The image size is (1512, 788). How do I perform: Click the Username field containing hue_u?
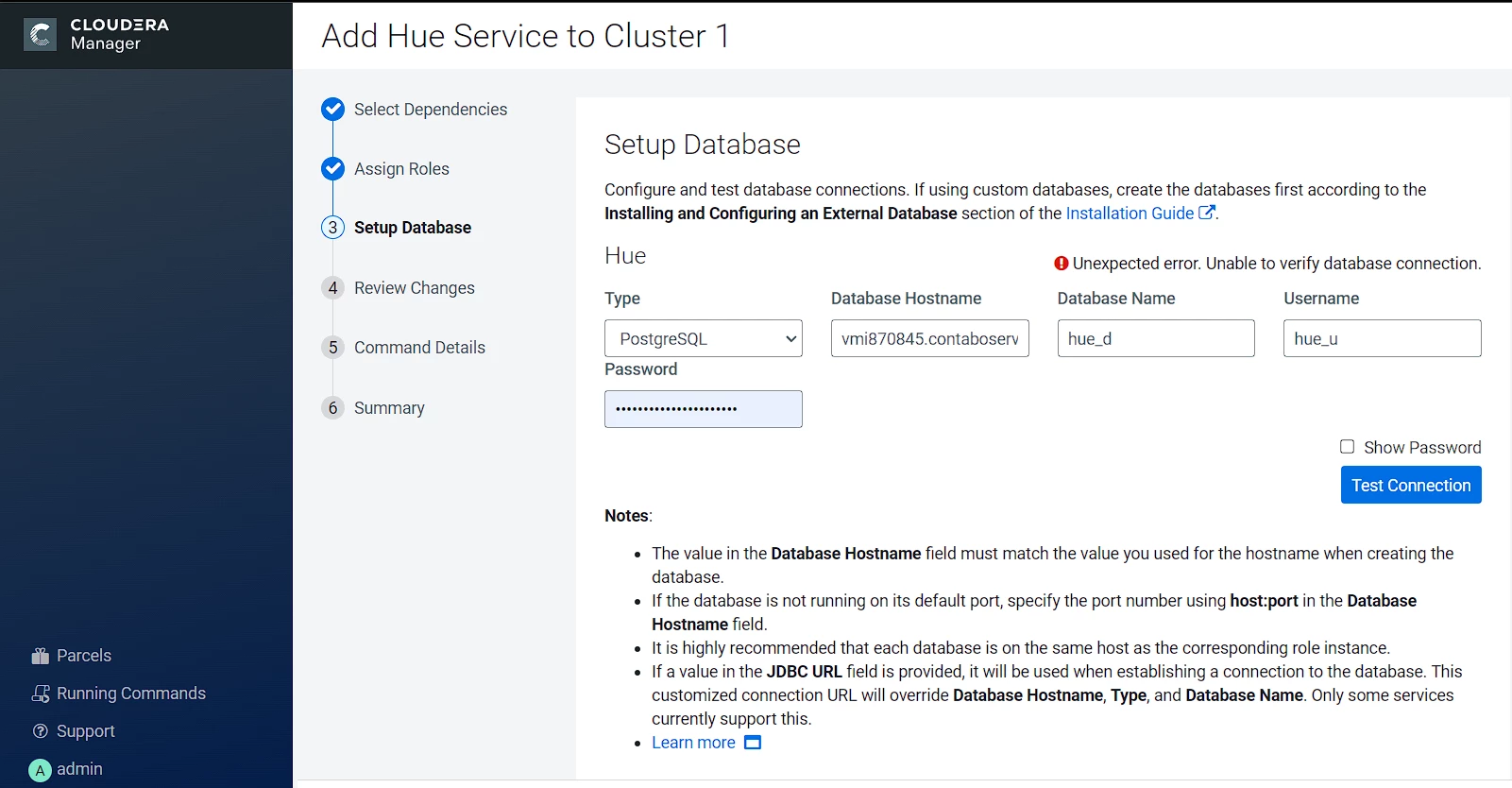pos(1383,338)
